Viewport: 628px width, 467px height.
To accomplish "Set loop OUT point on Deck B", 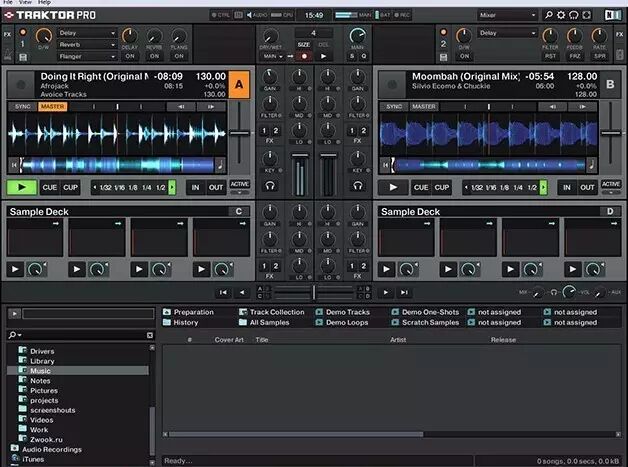I will tap(587, 187).
